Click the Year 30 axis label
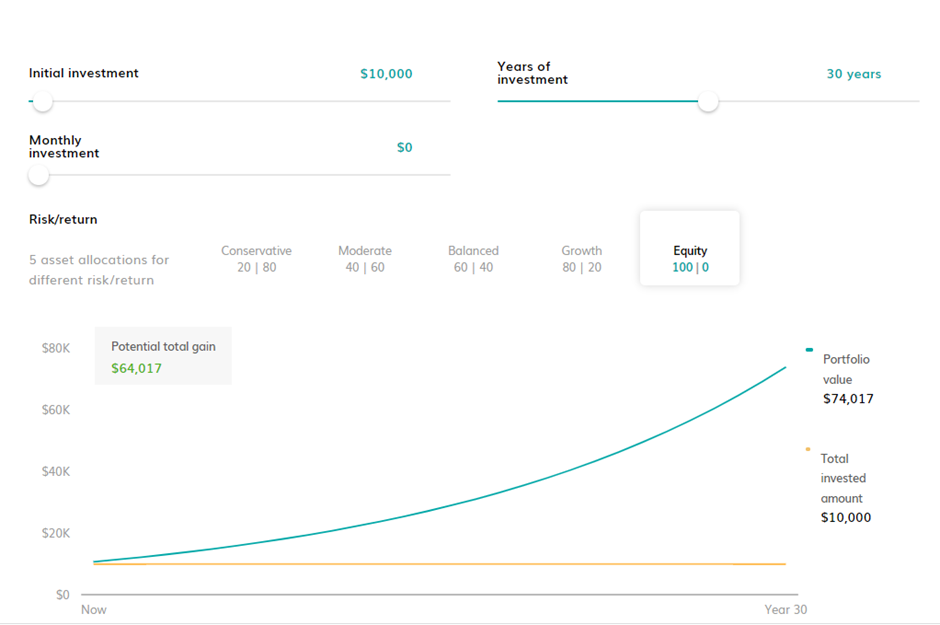This screenshot has width=940, height=625. tap(785, 609)
